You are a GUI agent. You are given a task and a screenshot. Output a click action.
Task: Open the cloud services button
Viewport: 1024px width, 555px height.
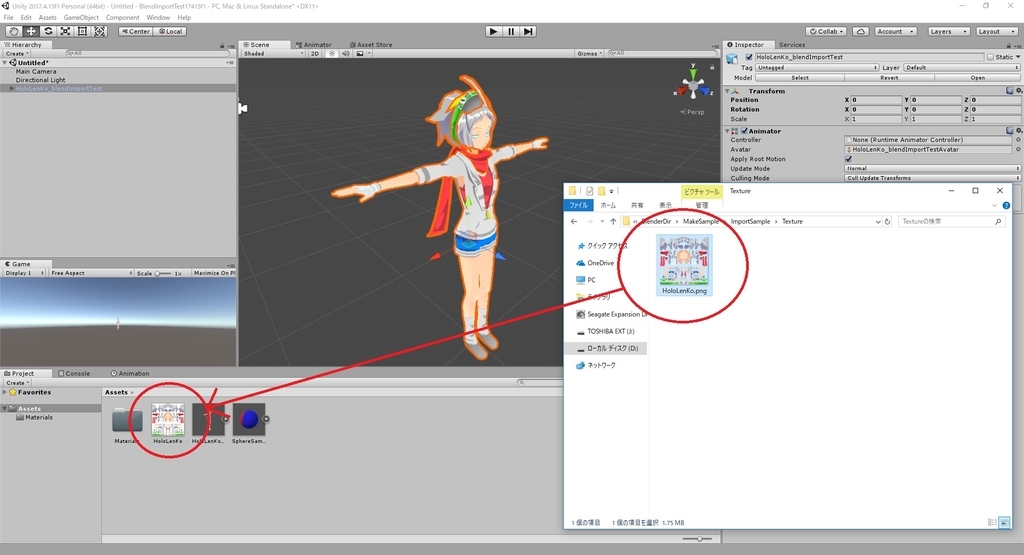861,31
